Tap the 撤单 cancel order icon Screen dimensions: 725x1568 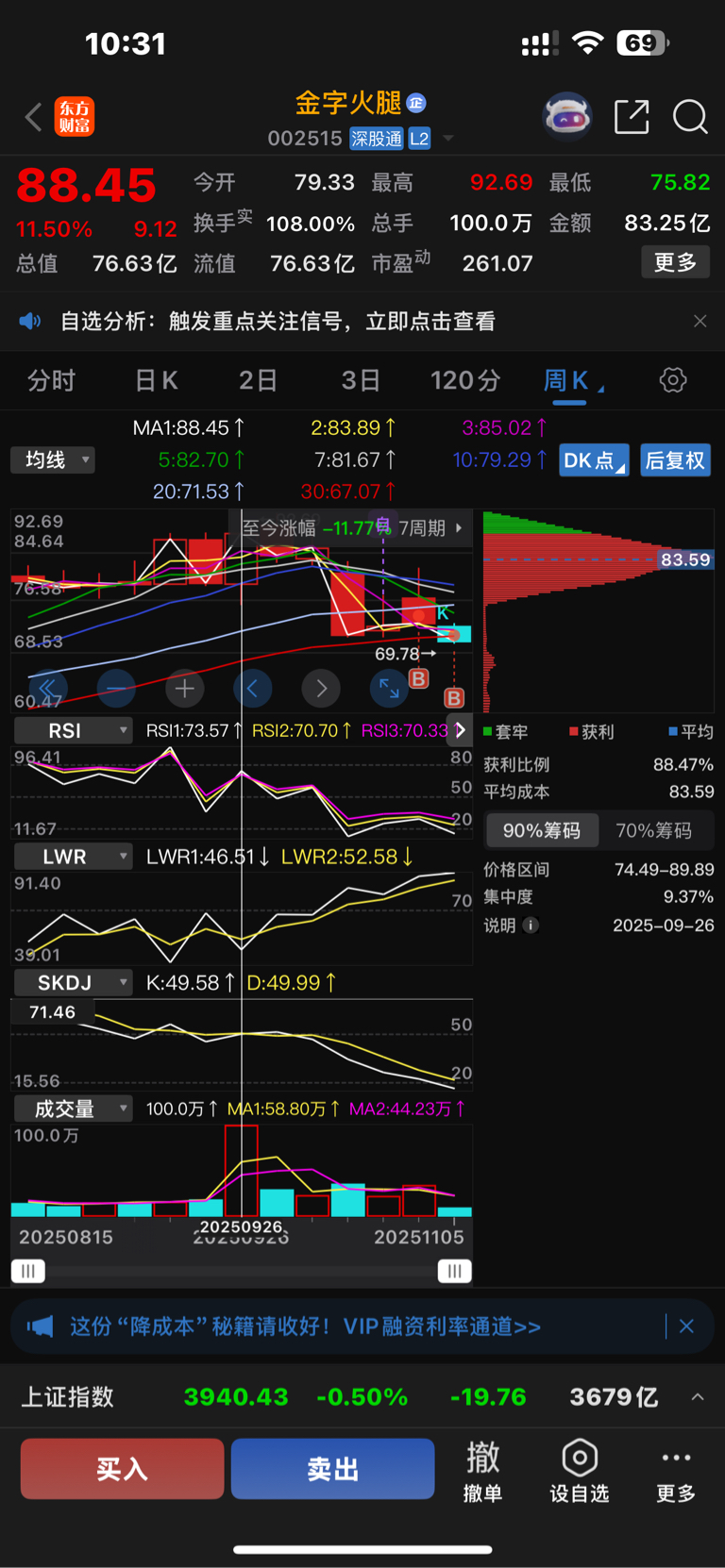[x=482, y=1470]
